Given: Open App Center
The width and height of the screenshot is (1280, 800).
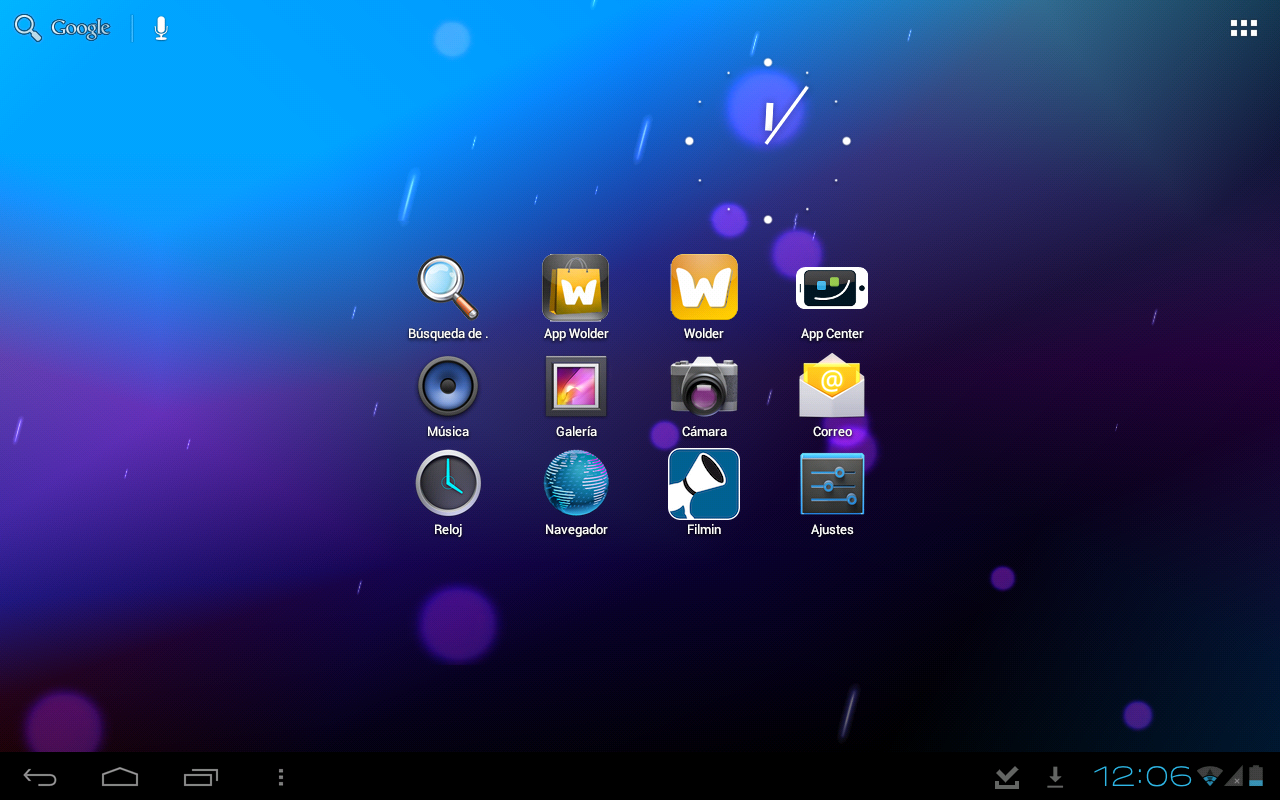Looking at the screenshot, I should [832, 289].
